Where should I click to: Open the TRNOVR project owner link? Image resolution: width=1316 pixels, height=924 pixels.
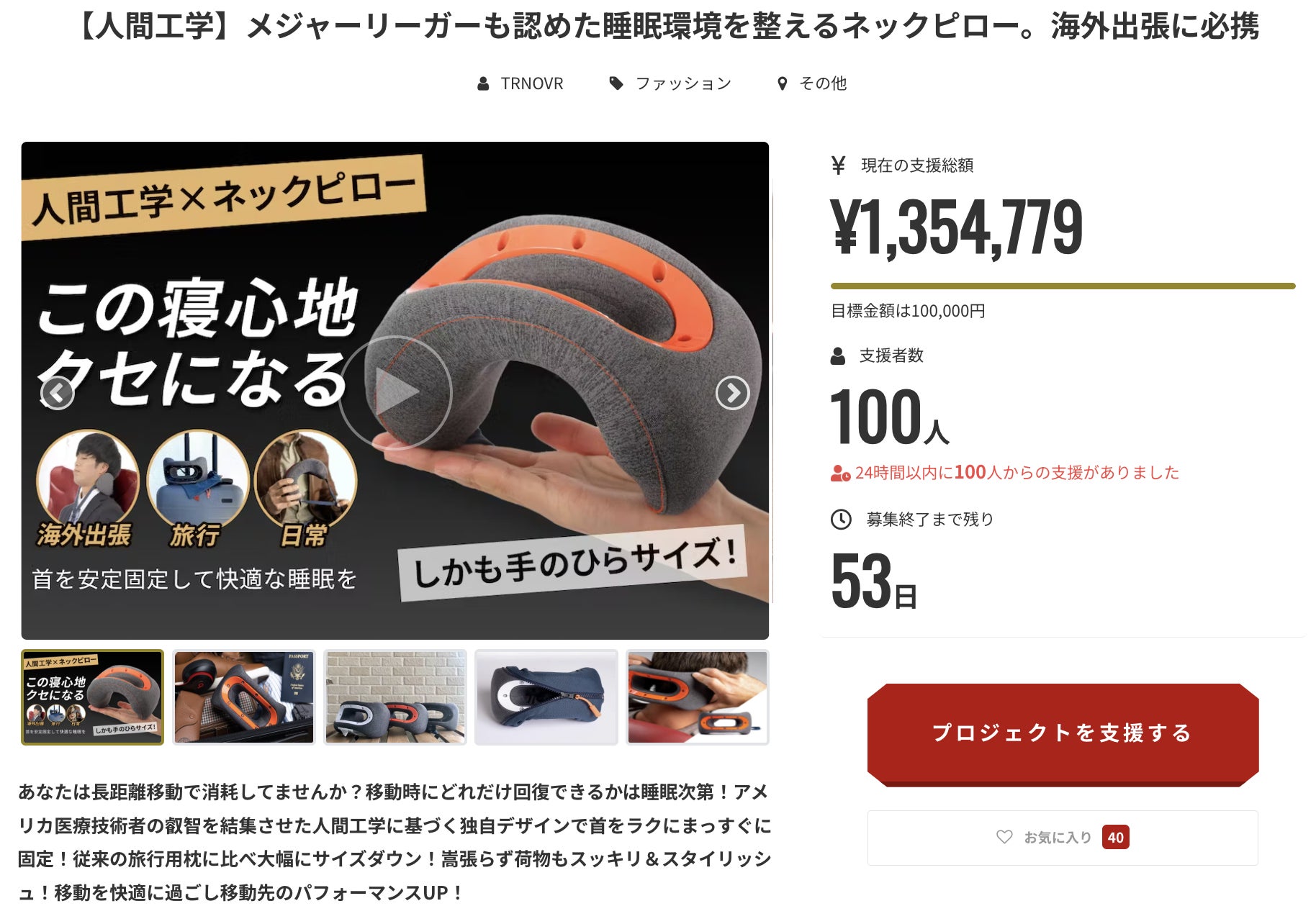coord(532,84)
